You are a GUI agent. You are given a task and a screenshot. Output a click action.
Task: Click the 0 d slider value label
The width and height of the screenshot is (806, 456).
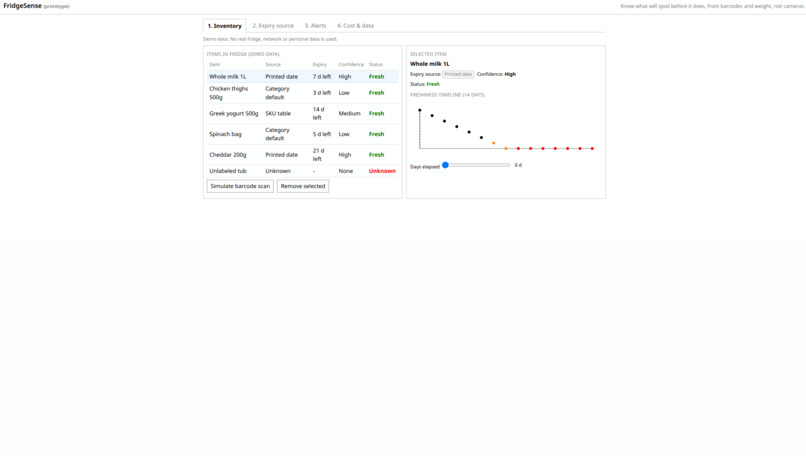[x=518, y=165]
